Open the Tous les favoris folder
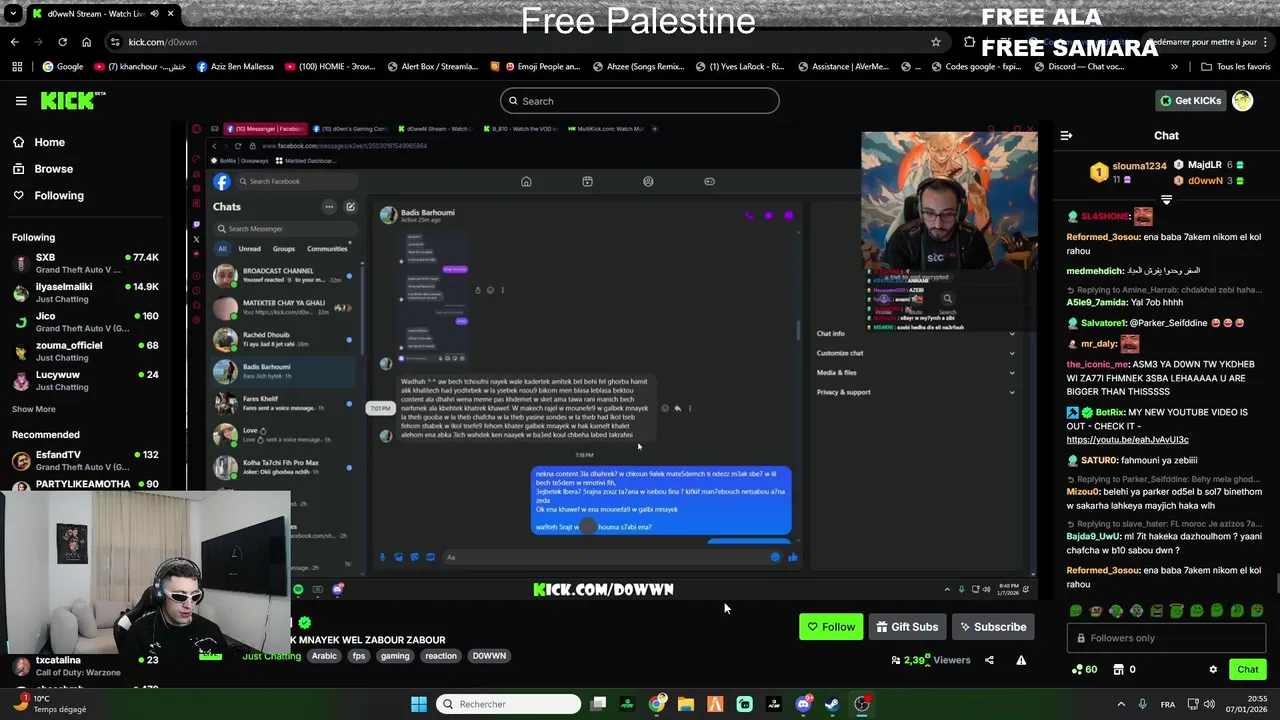Screen dimensions: 1280x720 1236,67
